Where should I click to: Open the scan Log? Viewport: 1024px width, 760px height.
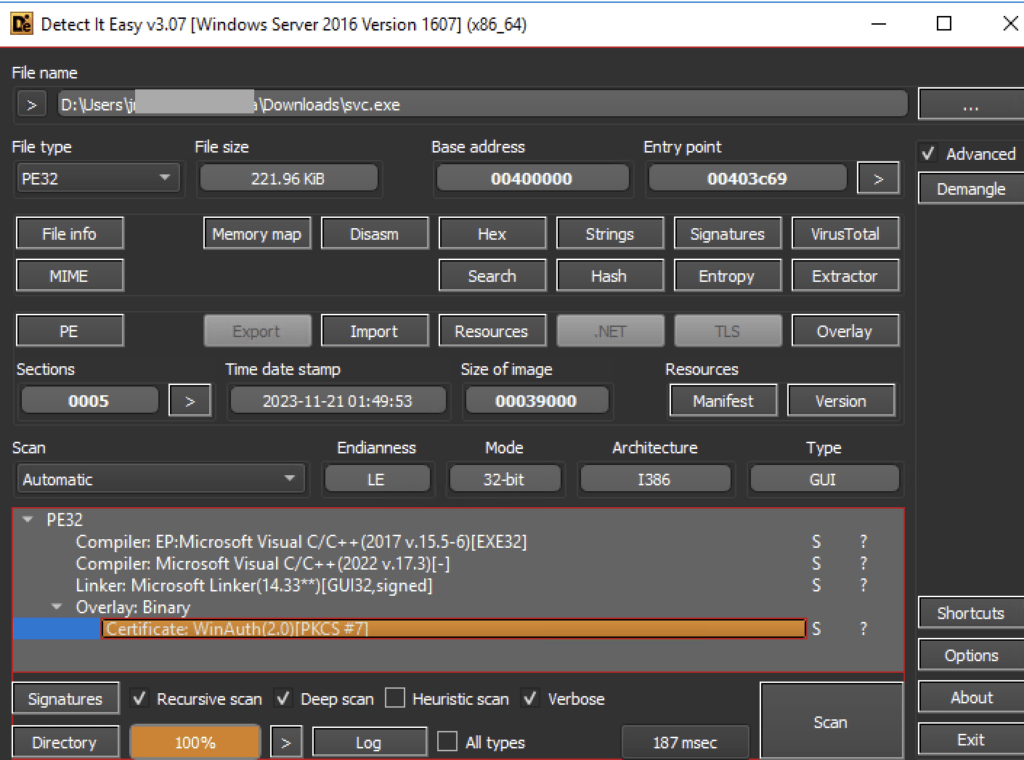click(369, 742)
